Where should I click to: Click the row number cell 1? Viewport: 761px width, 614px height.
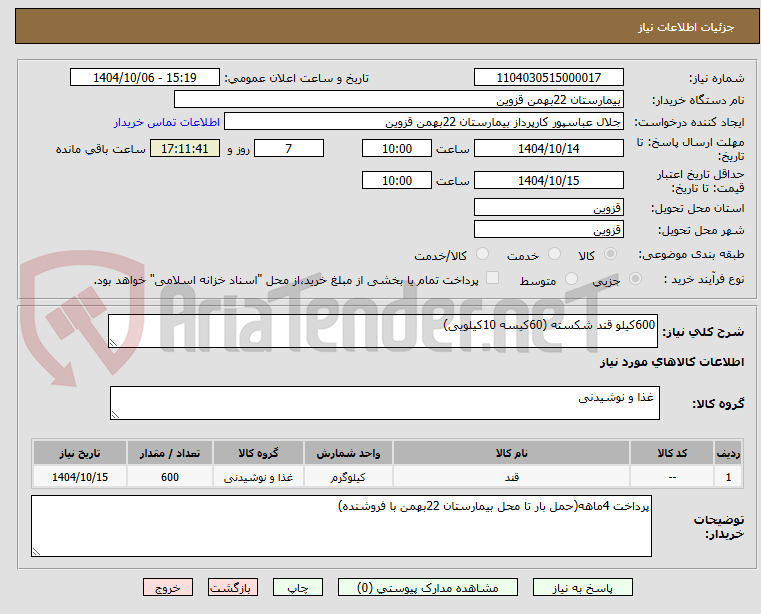(728, 477)
